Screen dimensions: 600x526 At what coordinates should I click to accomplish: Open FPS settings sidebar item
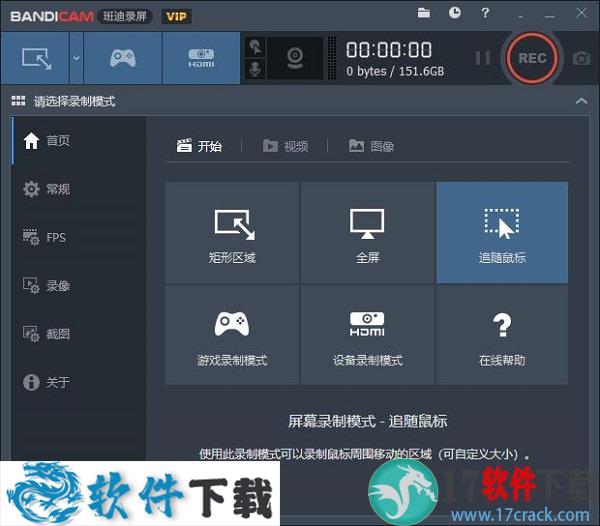tap(78, 237)
